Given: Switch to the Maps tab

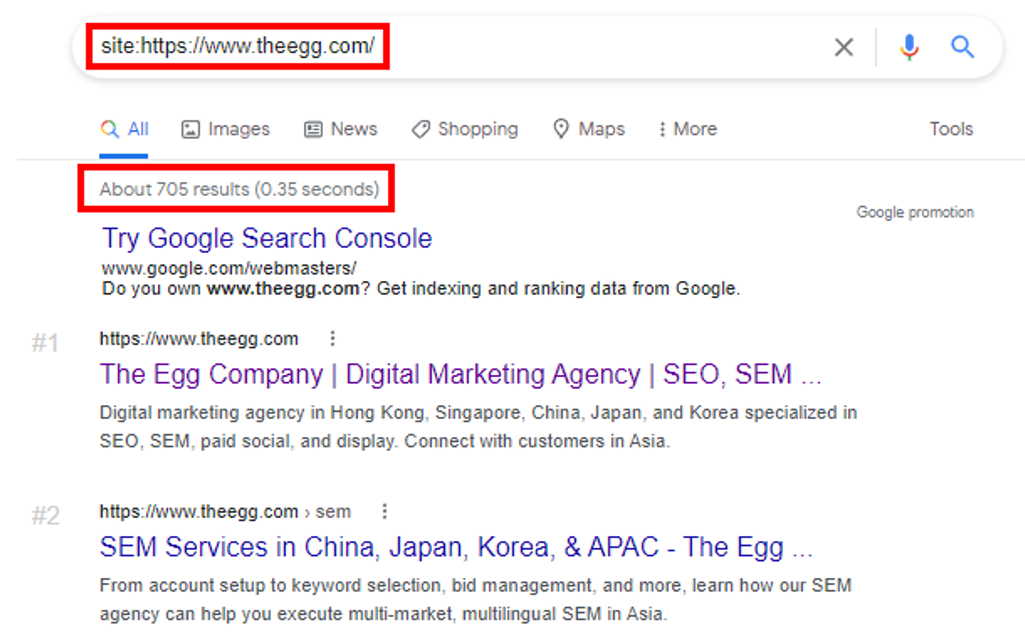Looking at the screenshot, I should (x=589, y=129).
